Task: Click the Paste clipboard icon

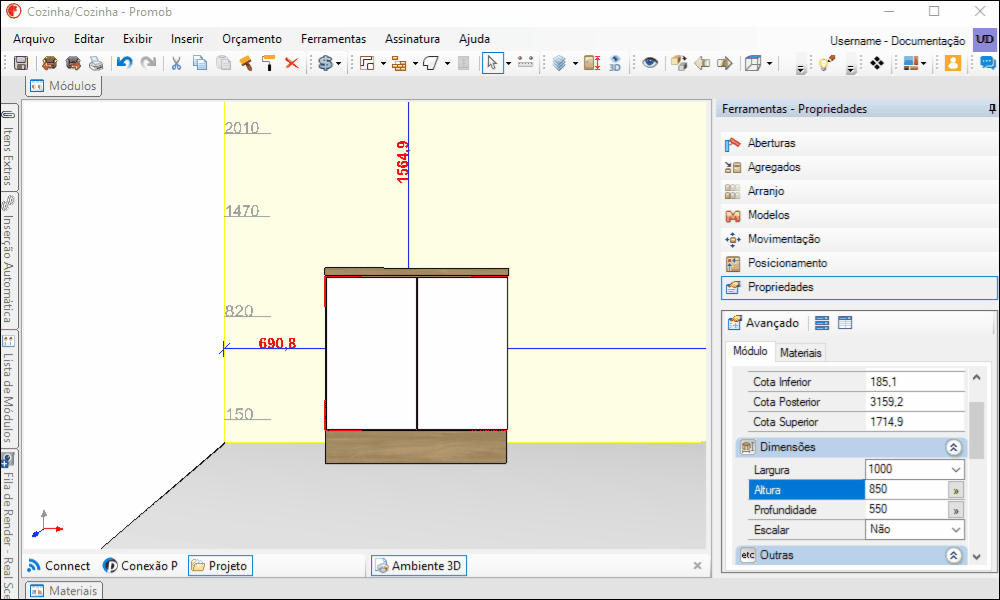Action: coord(223,63)
